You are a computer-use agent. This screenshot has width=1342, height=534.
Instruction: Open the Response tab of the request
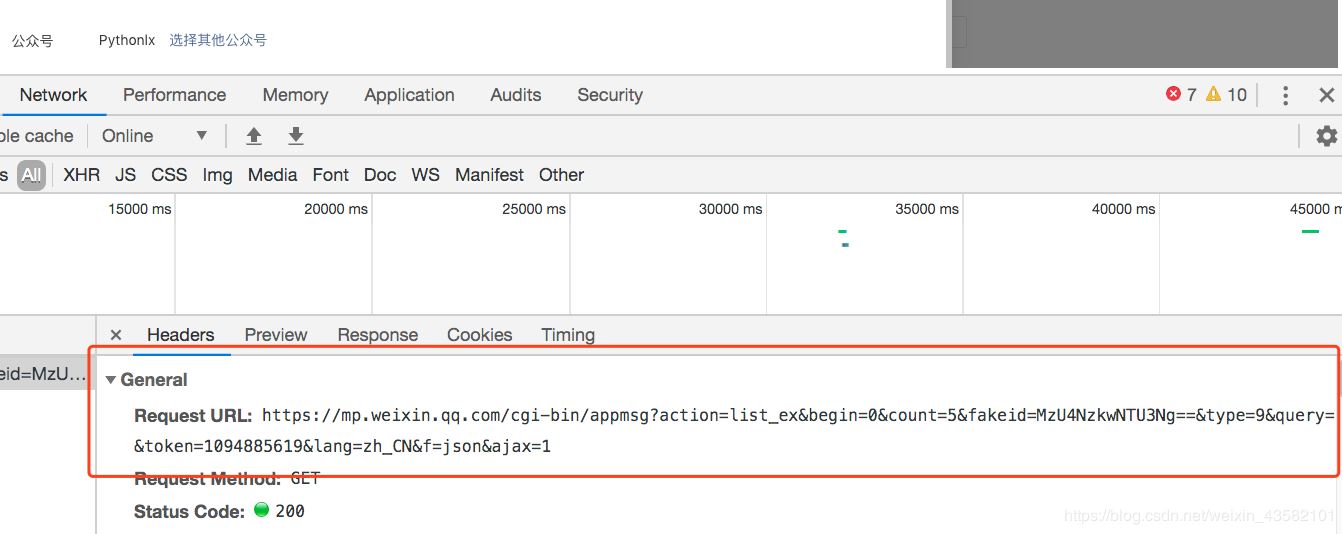click(377, 335)
